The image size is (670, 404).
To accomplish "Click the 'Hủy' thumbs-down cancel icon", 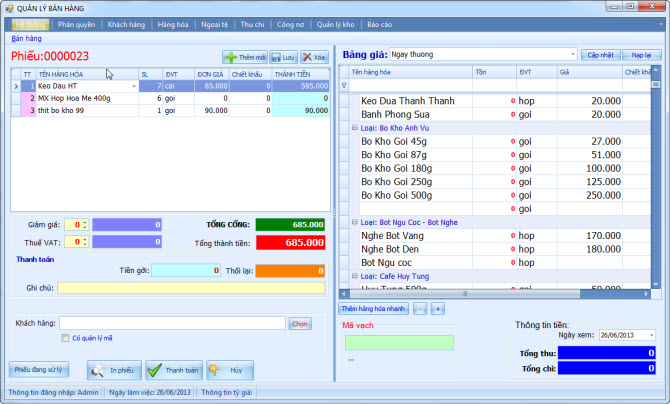I will pyautogui.click(x=215, y=370).
